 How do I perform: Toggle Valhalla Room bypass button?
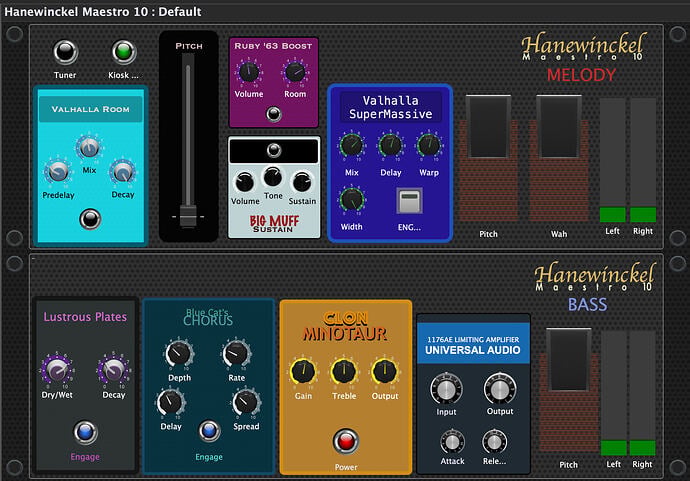coord(90,219)
